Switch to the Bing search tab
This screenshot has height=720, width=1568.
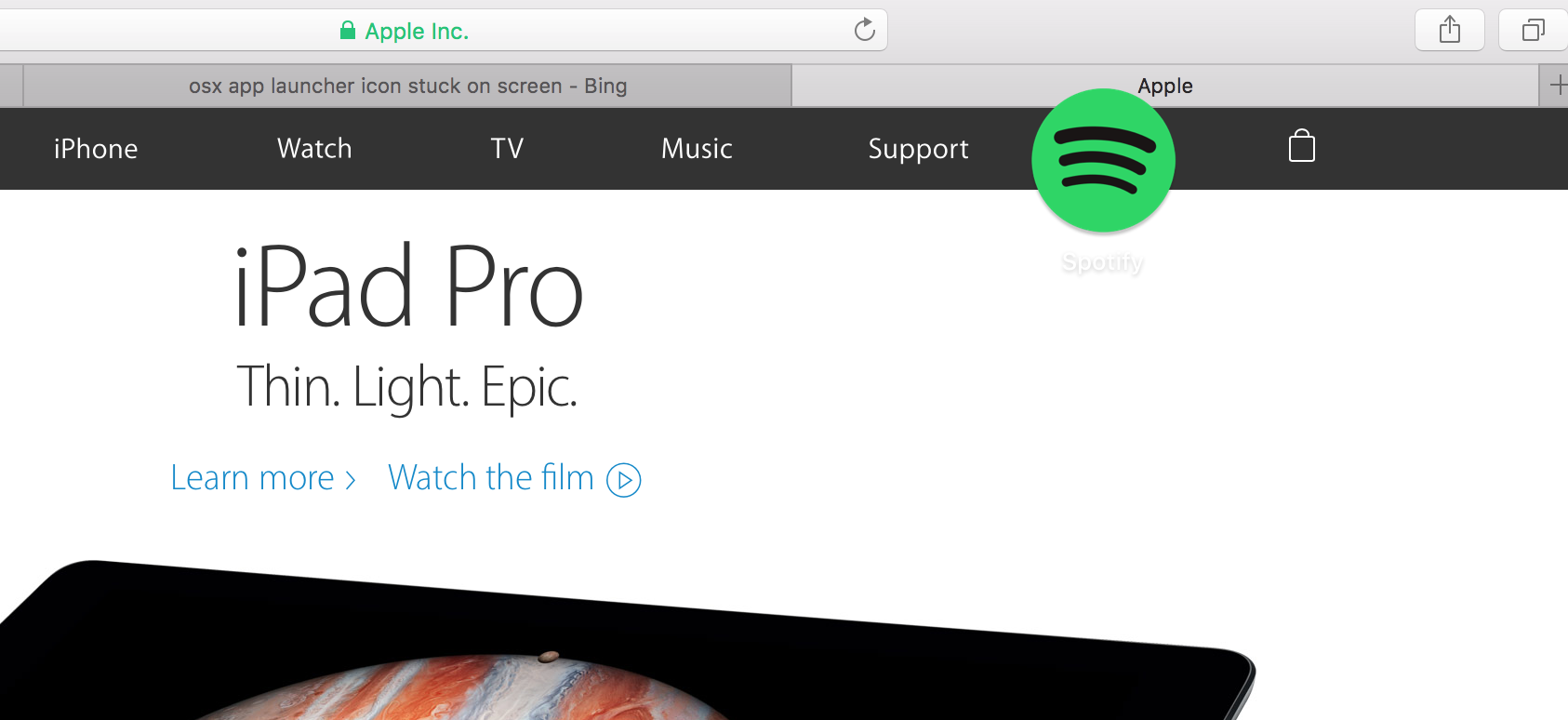pos(407,86)
